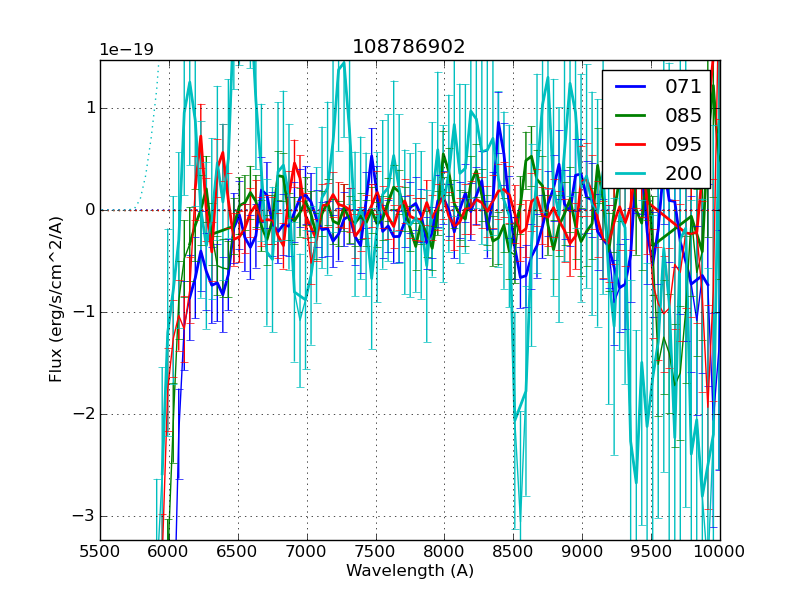
Task: Click the 0 y-axis tick label
Action: click(x=88, y=210)
